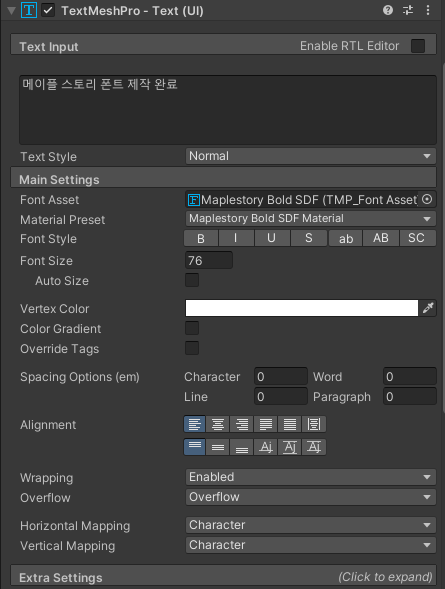Disable the TextMeshPro component checkbox
This screenshot has height=589, width=445.
pos(48,11)
